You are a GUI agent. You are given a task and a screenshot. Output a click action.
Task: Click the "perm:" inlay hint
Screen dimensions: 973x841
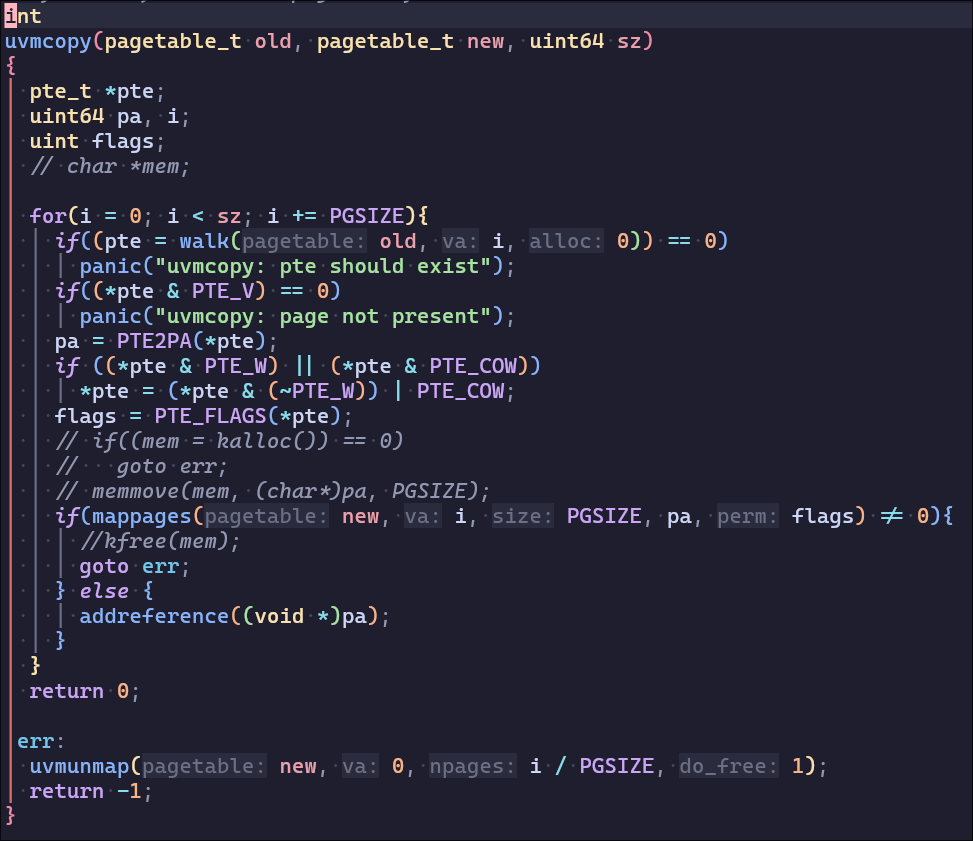pos(749,516)
